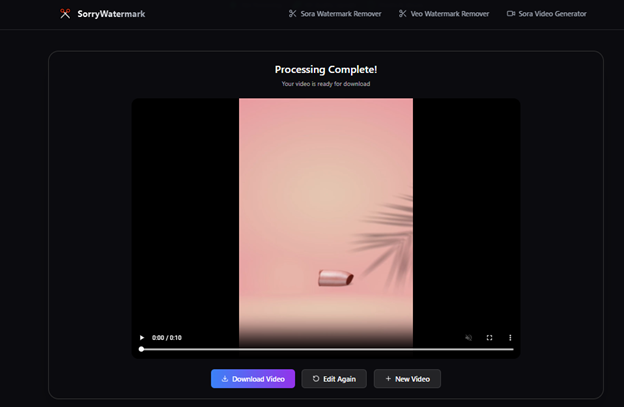Click the camera icon beside Sora Video Generator
The height and width of the screenshot is (407, 624).
[511, 14]
